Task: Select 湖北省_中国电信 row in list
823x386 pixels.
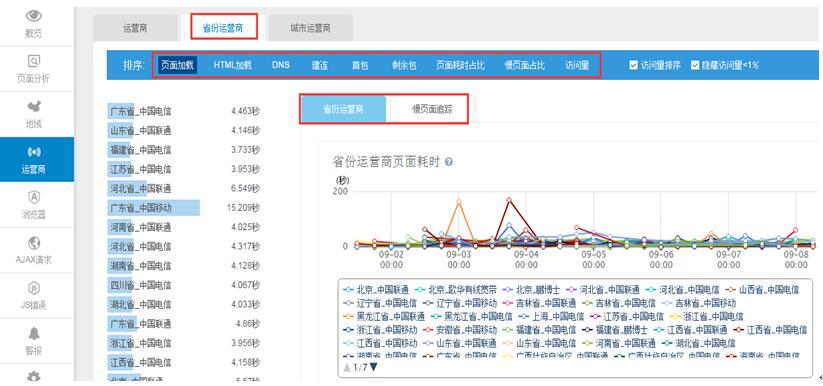Action: tap(184, 305)
